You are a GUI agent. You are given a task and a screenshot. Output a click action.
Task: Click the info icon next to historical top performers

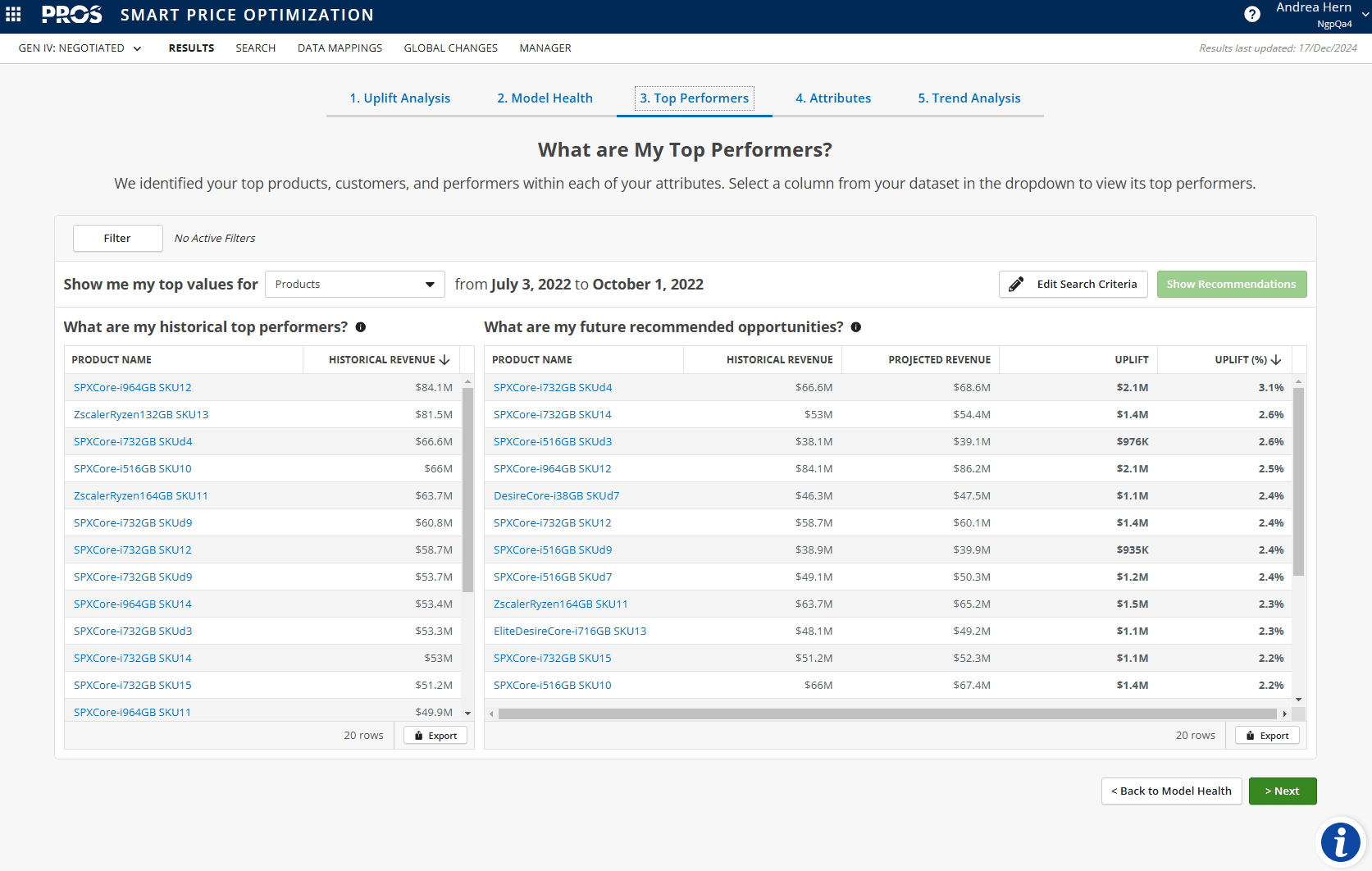pyautogui.click(x=361, y=326)
